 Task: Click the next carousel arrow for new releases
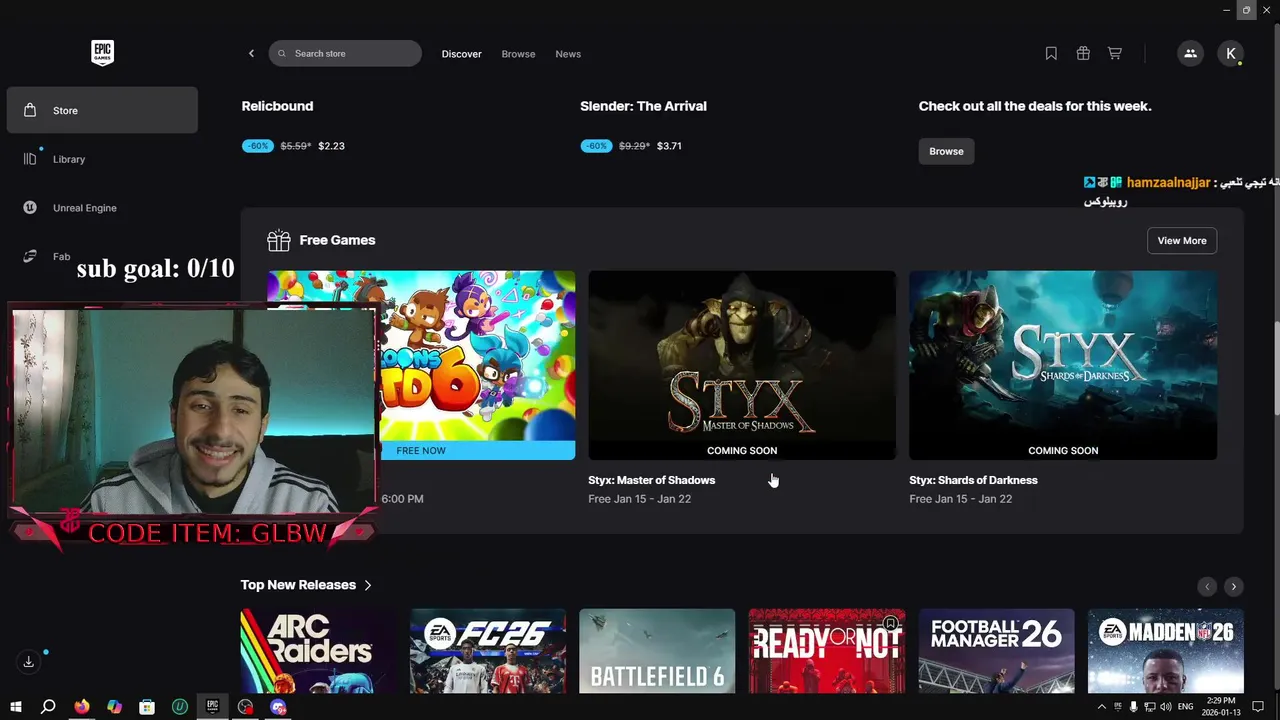pos(1234,587)
